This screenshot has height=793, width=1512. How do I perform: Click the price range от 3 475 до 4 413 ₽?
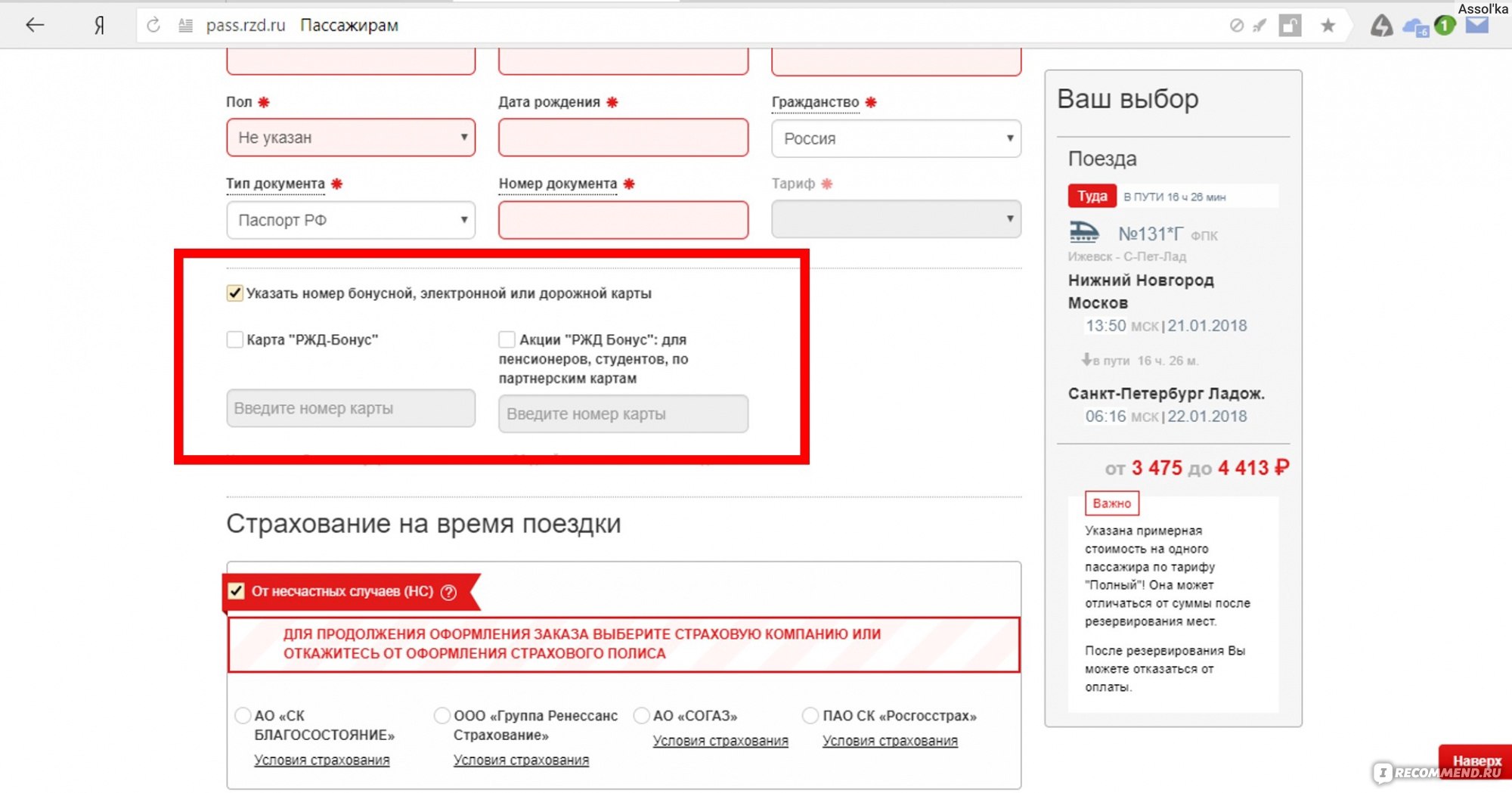[x=1197, y=469]
